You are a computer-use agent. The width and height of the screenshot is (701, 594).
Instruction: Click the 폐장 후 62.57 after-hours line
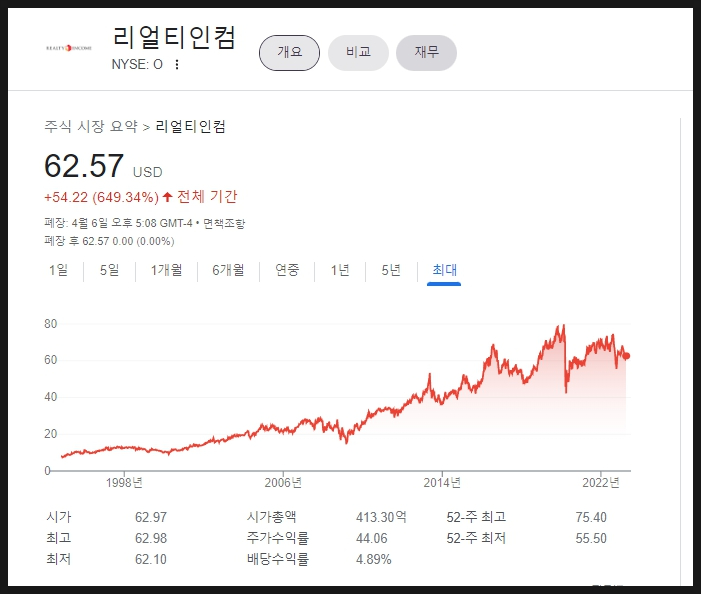tap(109, 241)
